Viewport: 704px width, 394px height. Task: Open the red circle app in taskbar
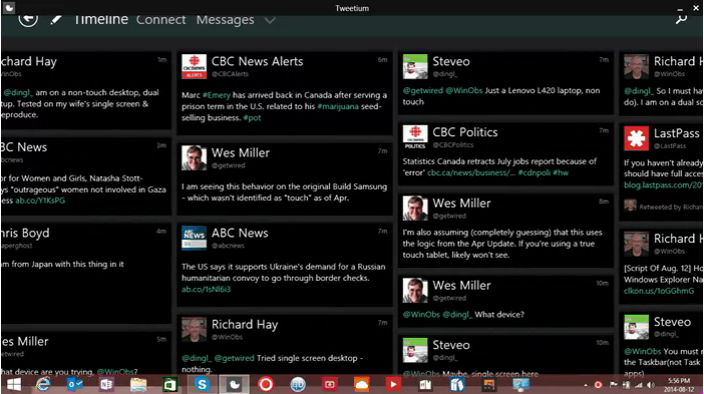[x=265, y=385]
